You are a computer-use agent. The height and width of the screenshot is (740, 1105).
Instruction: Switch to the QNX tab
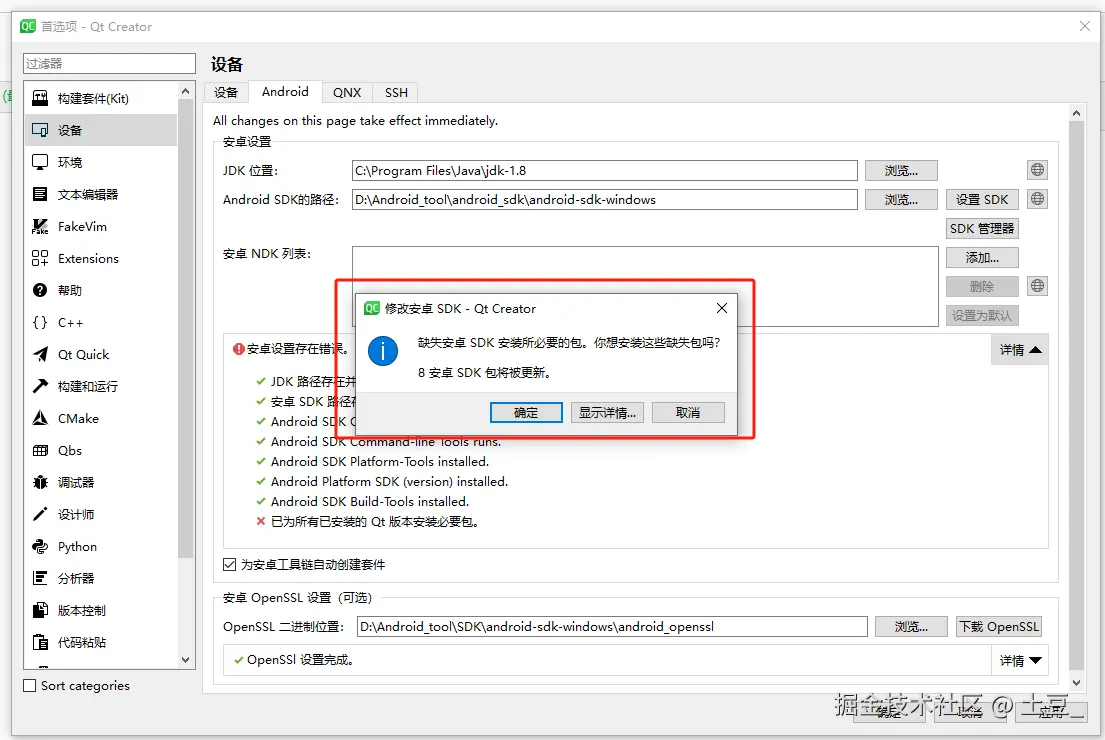tap(347, 92)
